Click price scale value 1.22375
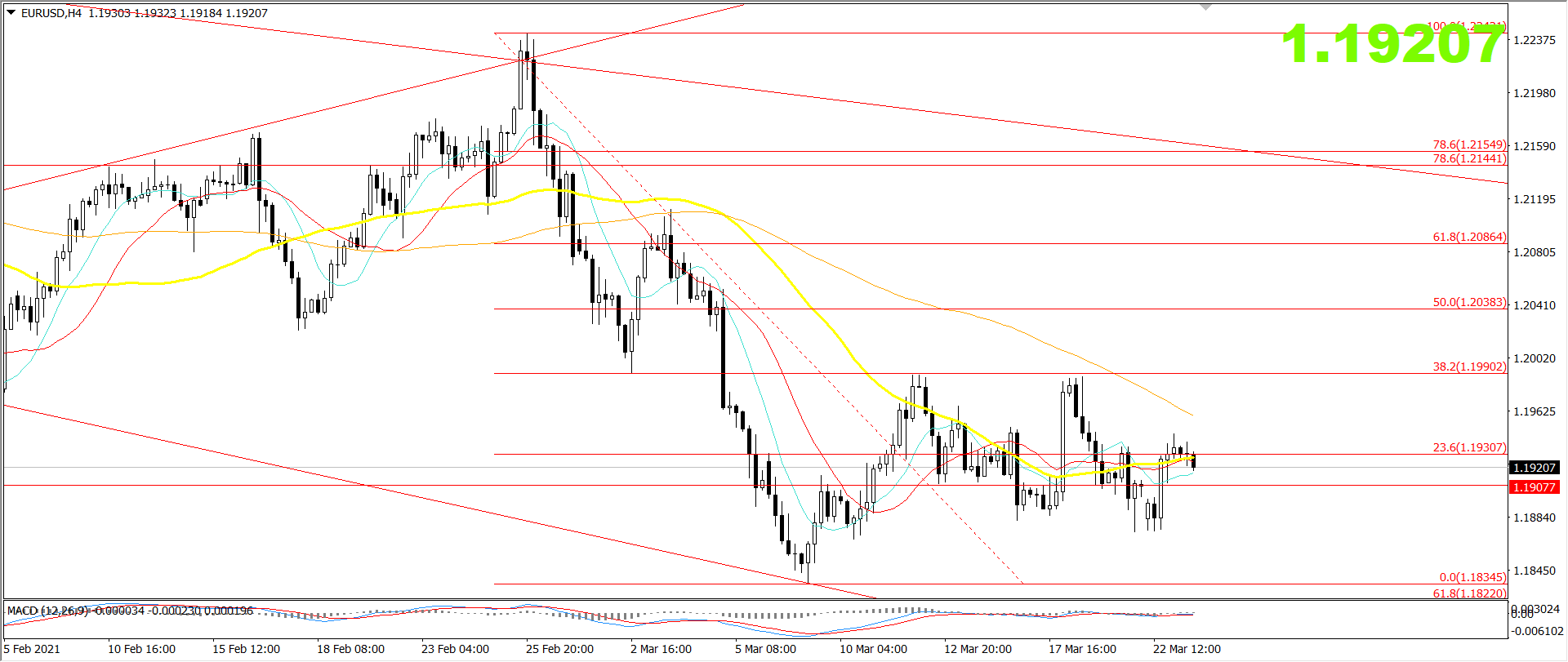The width and height of the screenshot is (1568, 662). click(x=1535, y=40)
